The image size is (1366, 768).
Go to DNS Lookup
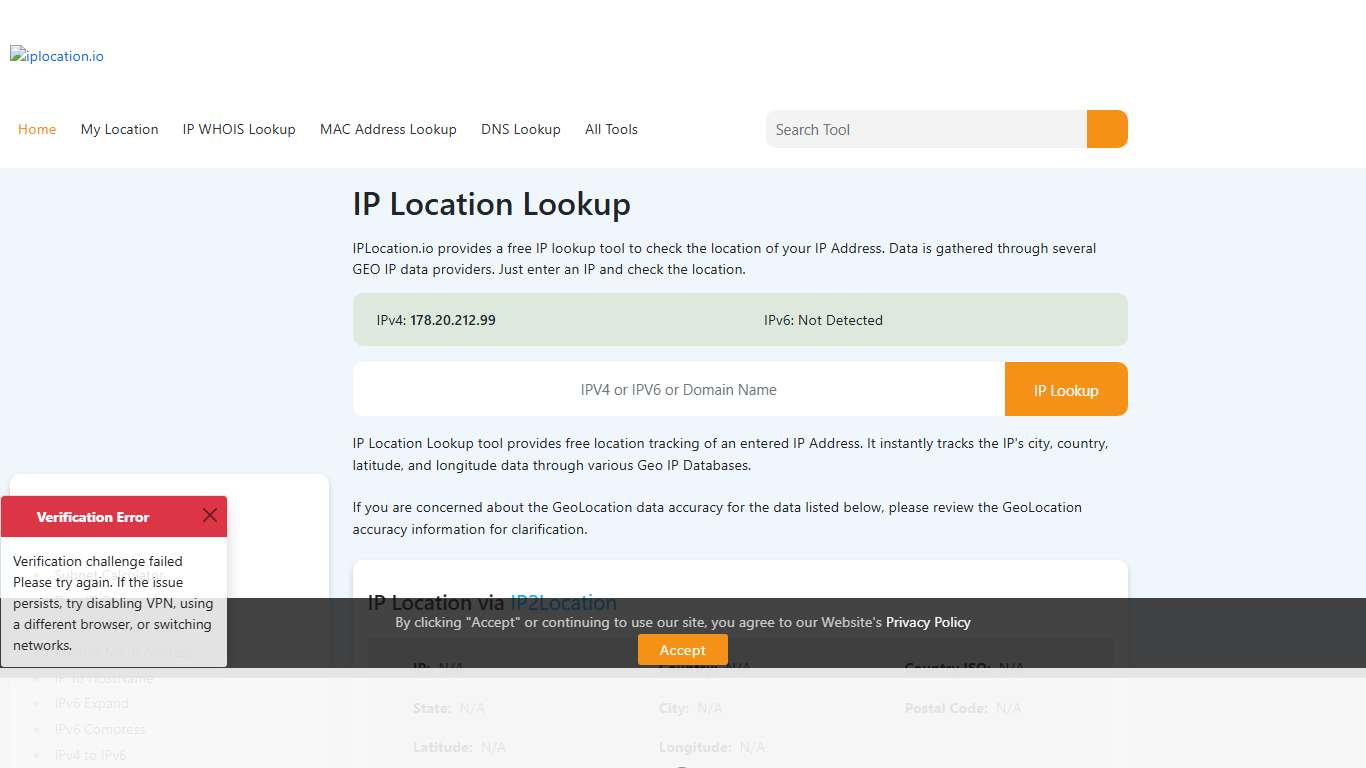(520, 129)
